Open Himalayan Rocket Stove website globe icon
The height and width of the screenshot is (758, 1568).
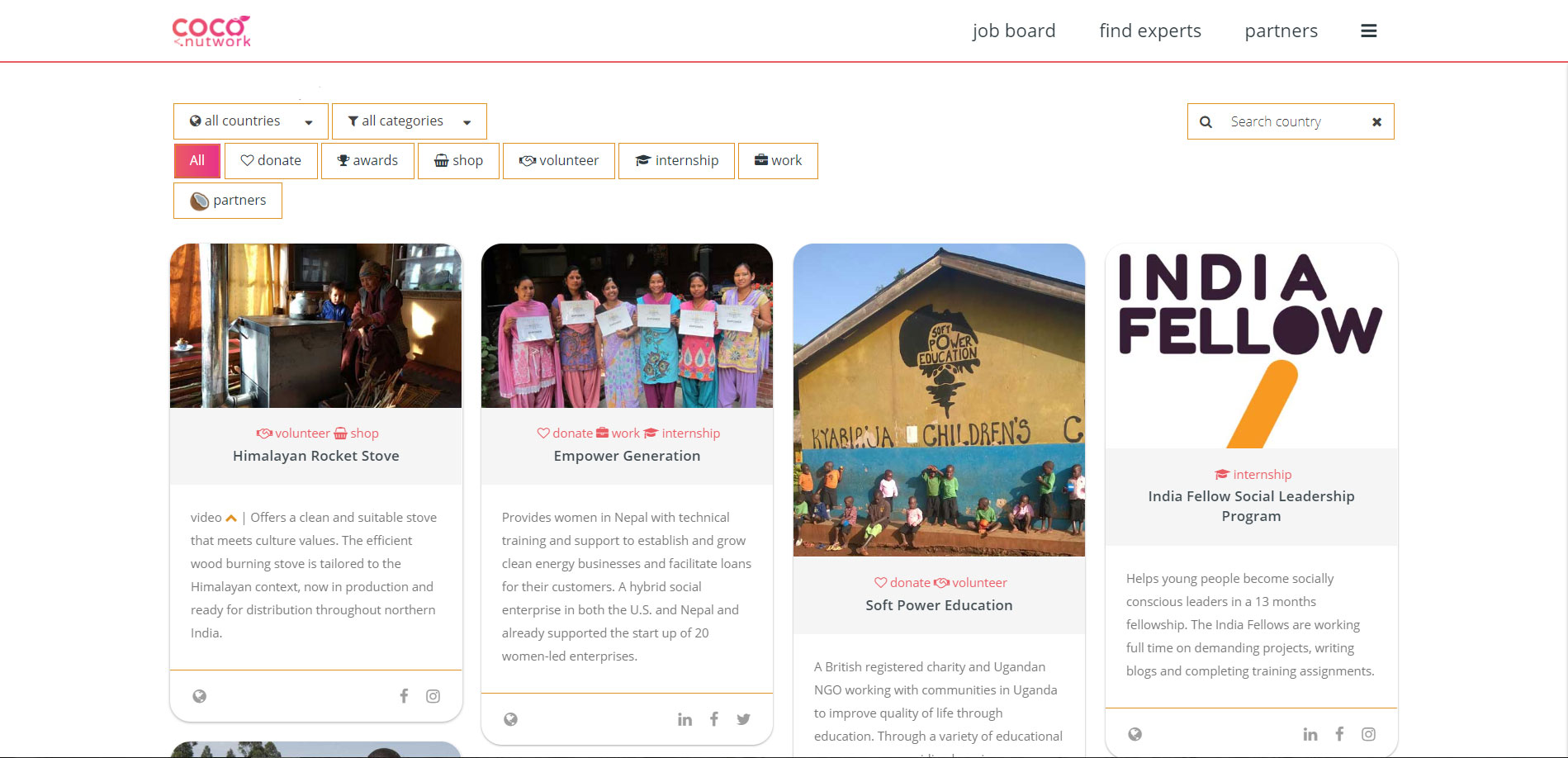coord(199,696)
